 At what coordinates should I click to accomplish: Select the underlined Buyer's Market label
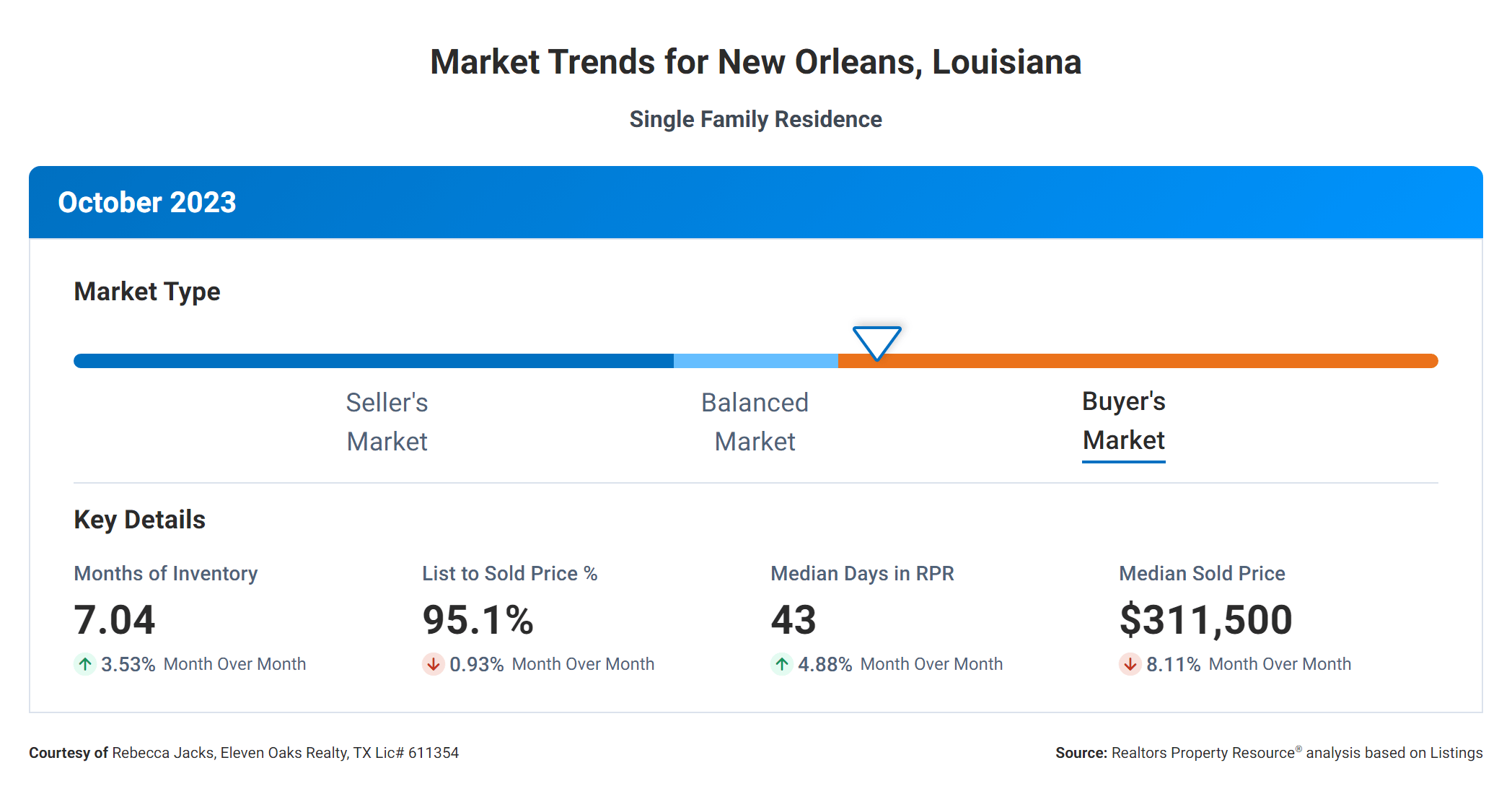pos(1123,421)
